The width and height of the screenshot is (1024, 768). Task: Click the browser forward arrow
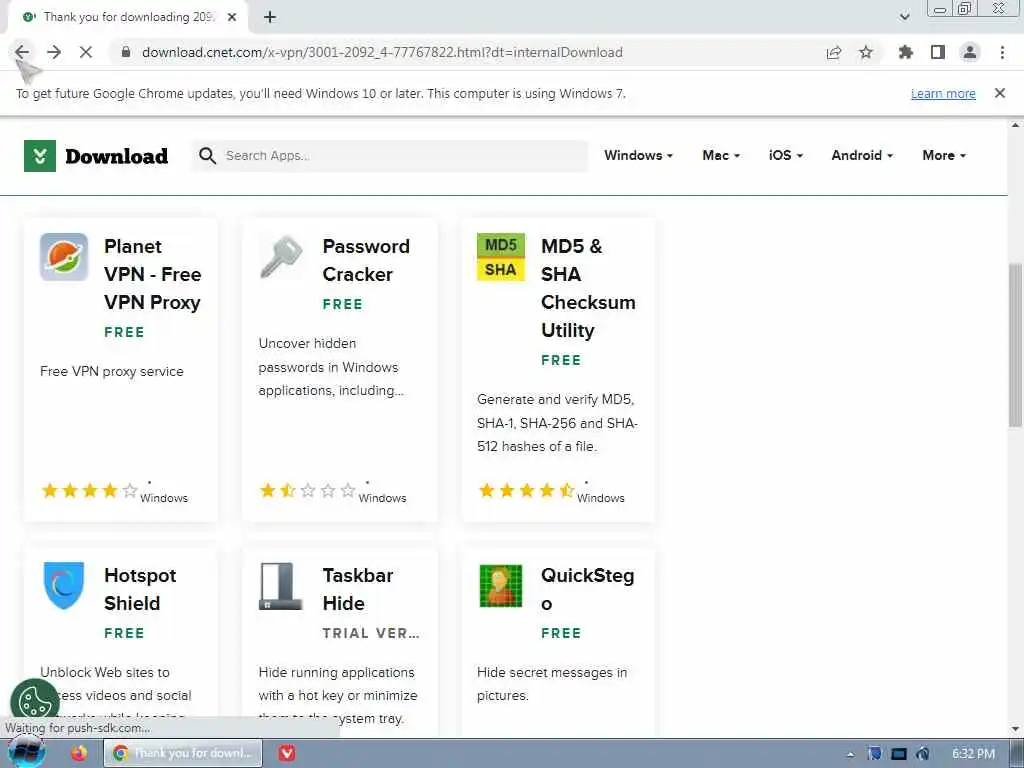54,52
